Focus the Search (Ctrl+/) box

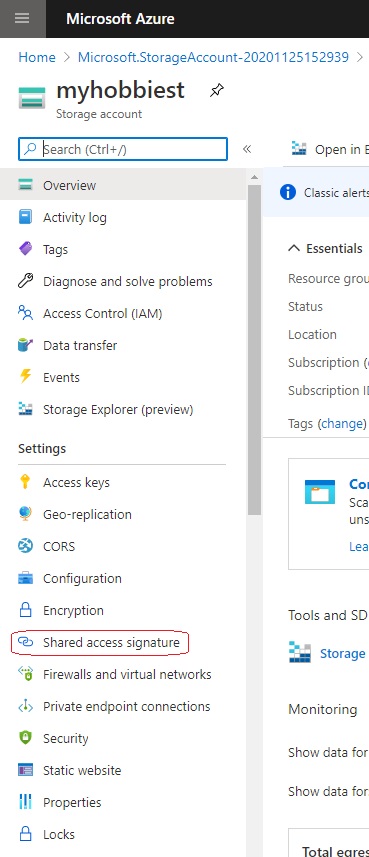[123, 149]
